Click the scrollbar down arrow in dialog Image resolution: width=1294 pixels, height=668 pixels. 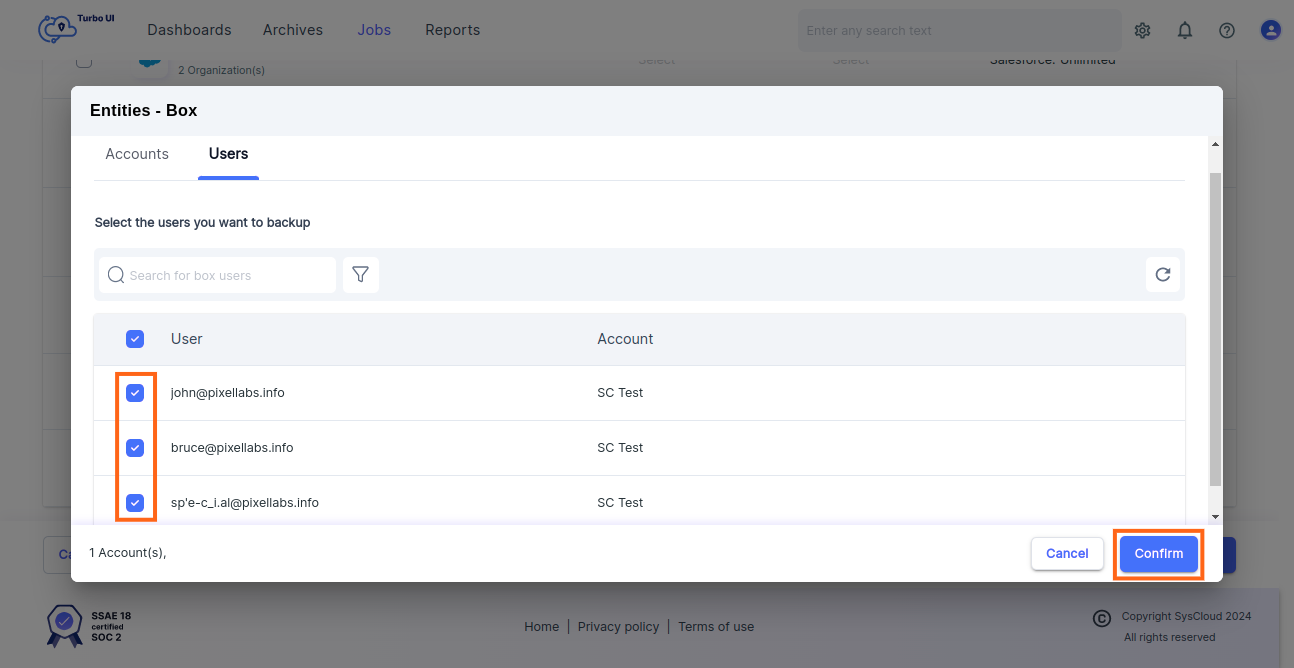[1215, 516]
